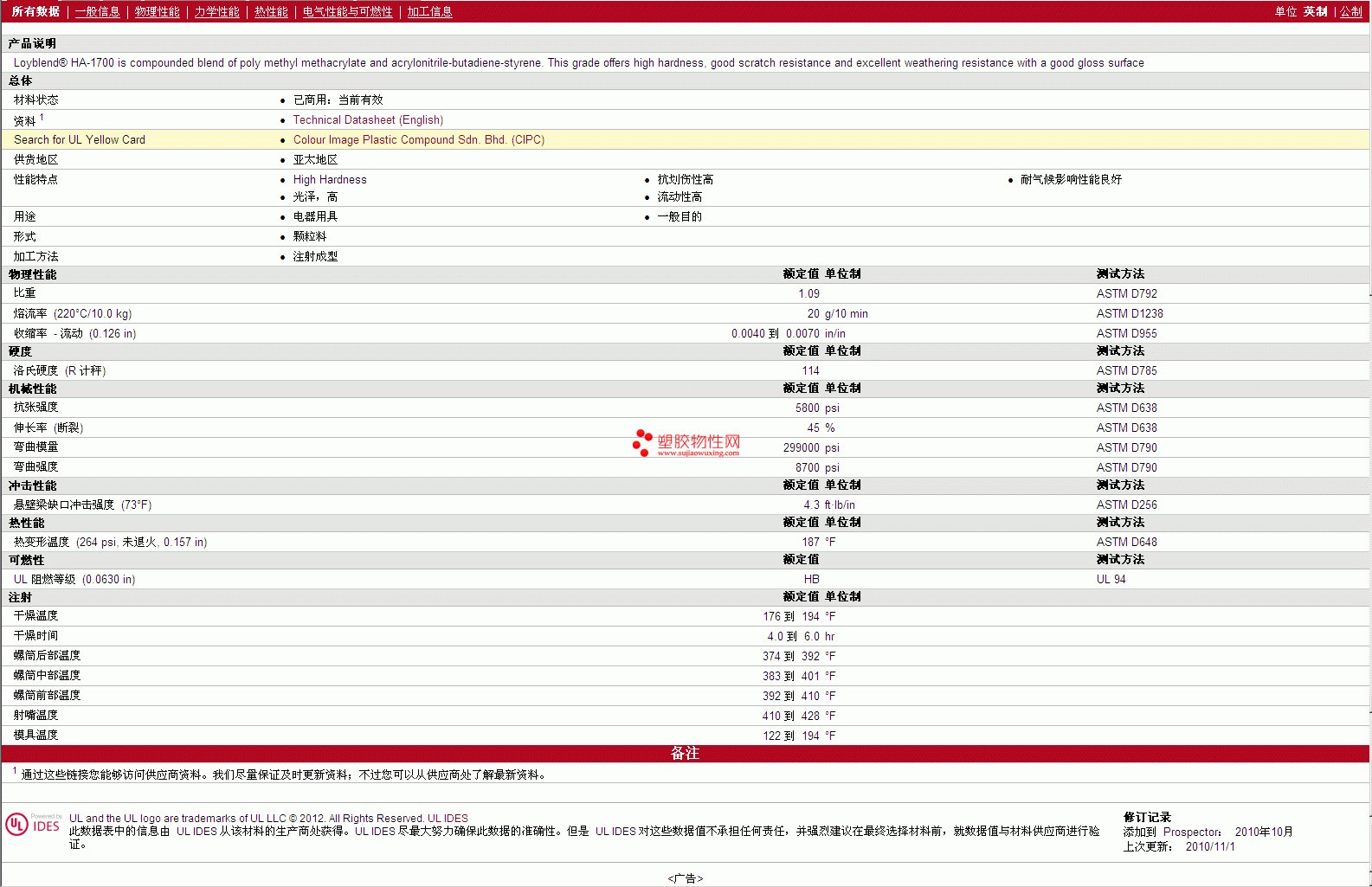This screenshot has width=1372, height=887.
Task: Click the ASTM D256 test method
Action: (x=1127, y=505)
